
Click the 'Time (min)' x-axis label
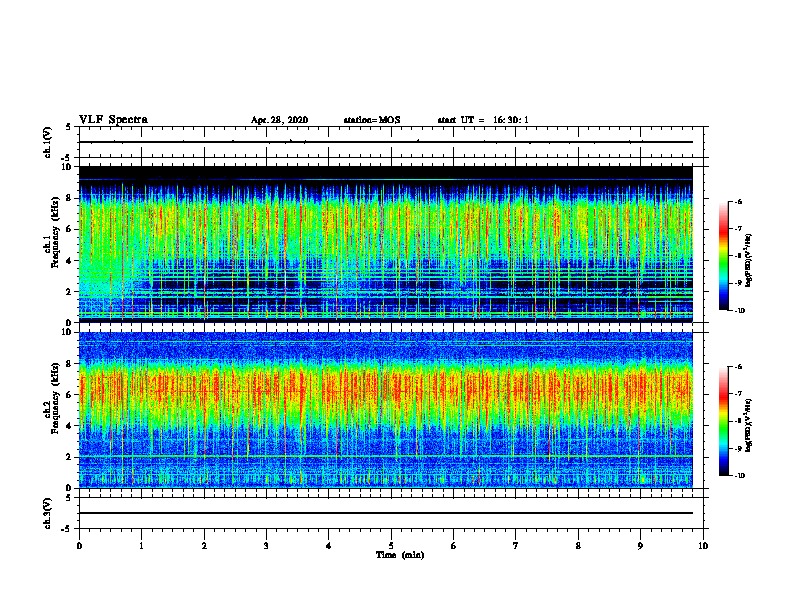(x=400, y=555)
